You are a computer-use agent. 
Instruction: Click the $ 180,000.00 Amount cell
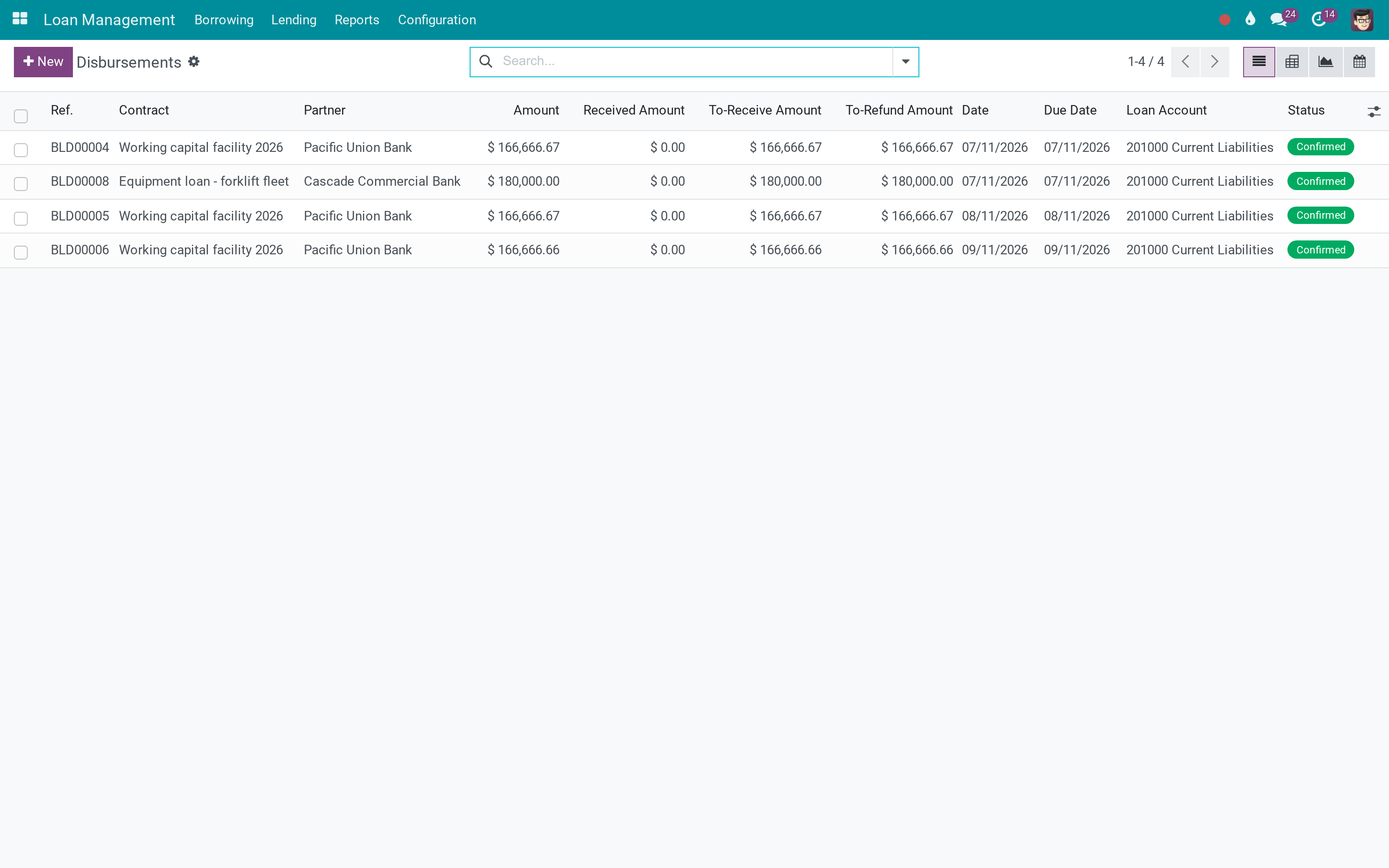click(x=523, y=181)
